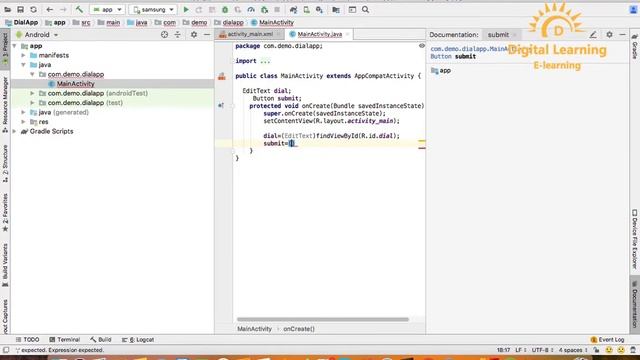Image resolution: width=640 pixels, height=360 pixels.
Task: Collapse the com.demo.dialapp package
Action: 32,74
